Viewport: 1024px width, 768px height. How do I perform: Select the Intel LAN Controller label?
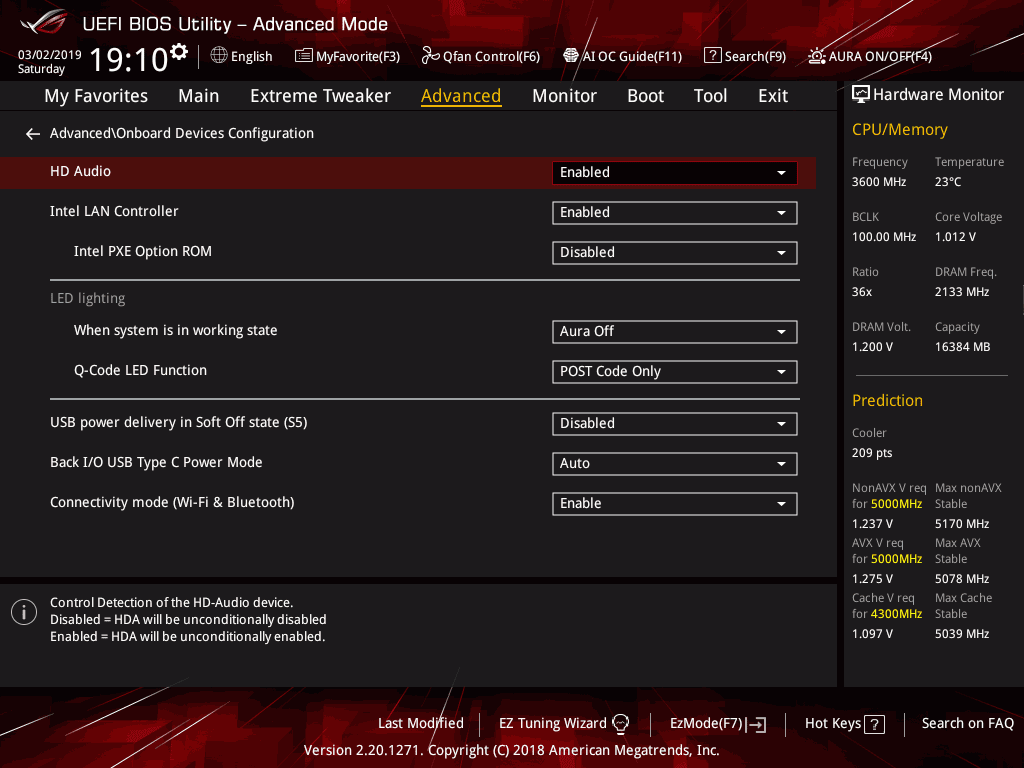114,211
